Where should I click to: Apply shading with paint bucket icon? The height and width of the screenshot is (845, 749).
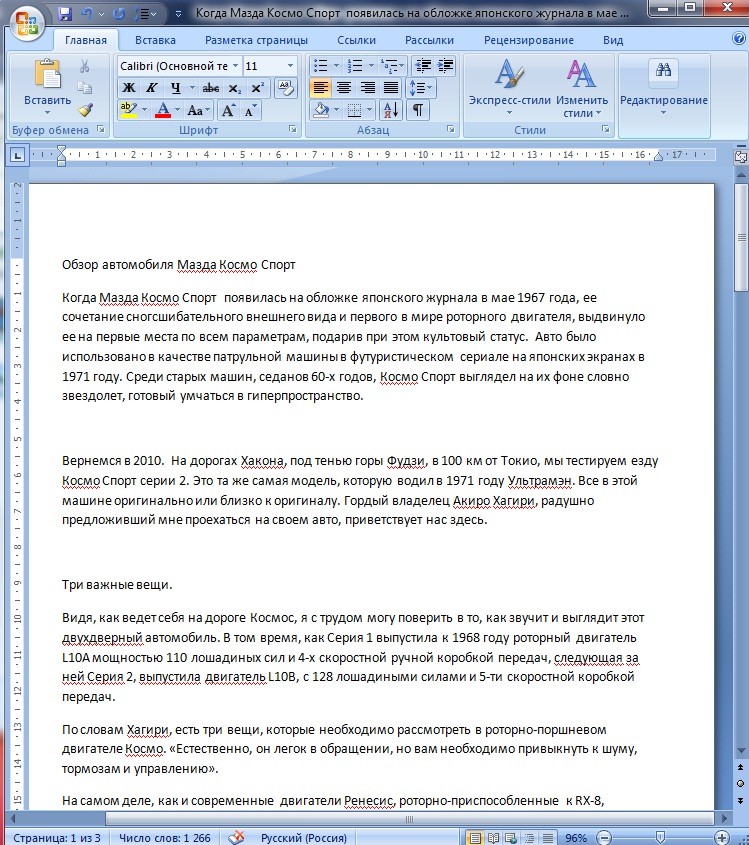tap(321, 110)
